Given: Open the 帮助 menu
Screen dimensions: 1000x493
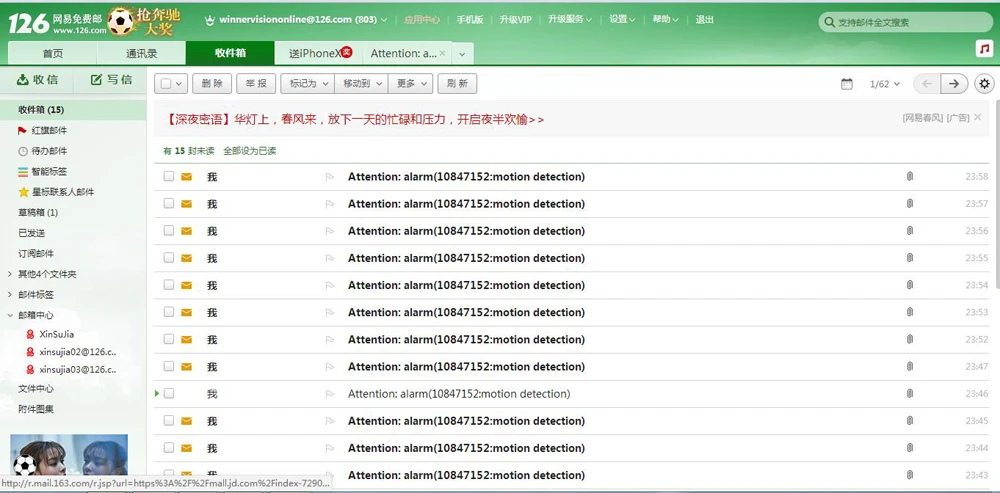Looking at the screenshot, I should tap(665, 19).
